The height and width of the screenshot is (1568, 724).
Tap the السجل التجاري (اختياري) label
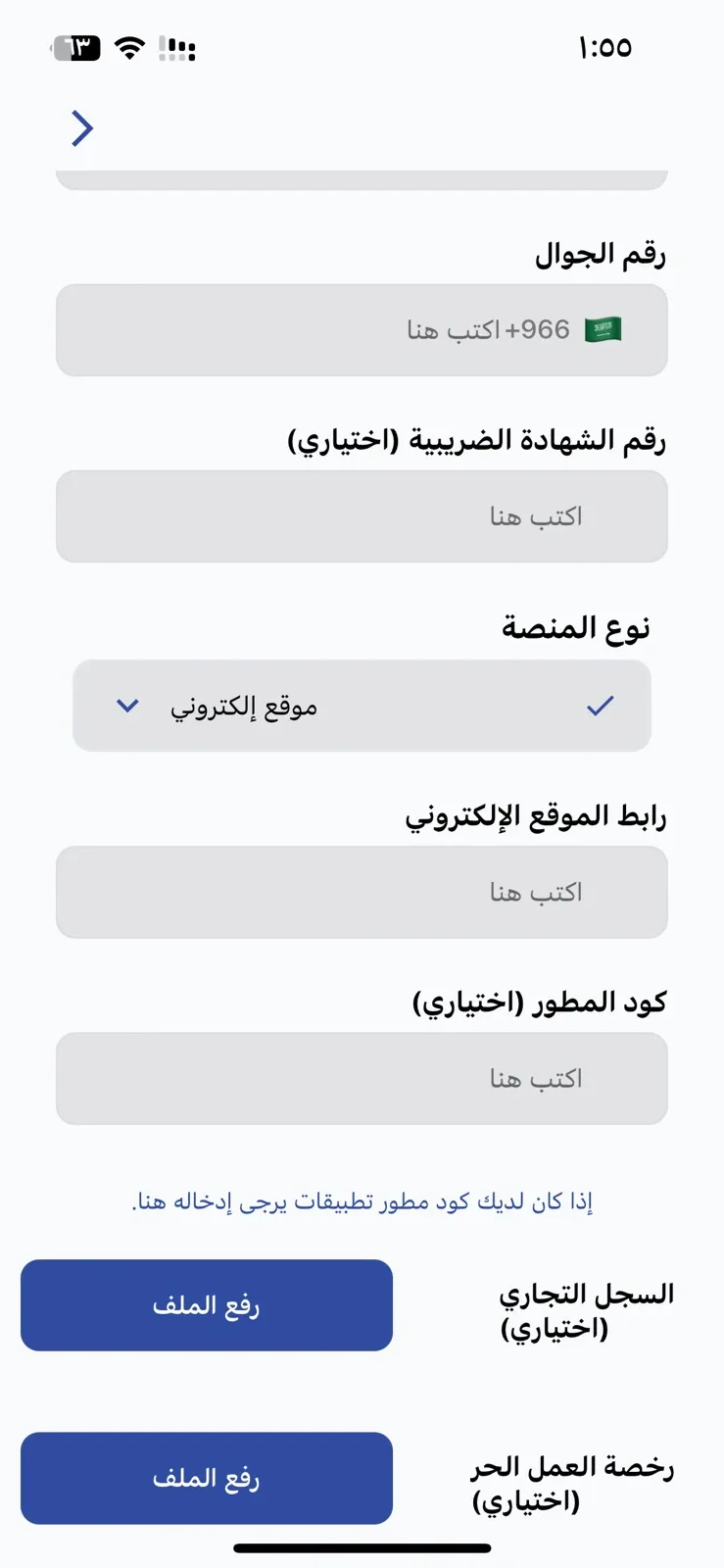[587, 1311]
